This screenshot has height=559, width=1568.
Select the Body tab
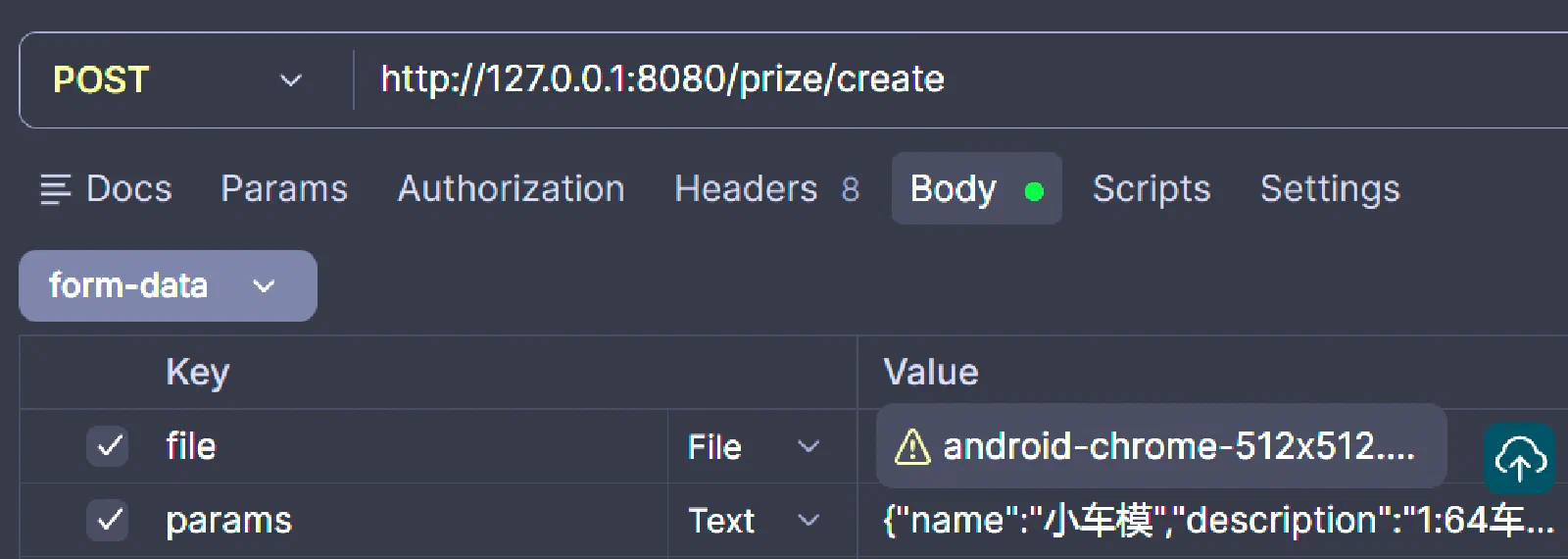point(976,188)
